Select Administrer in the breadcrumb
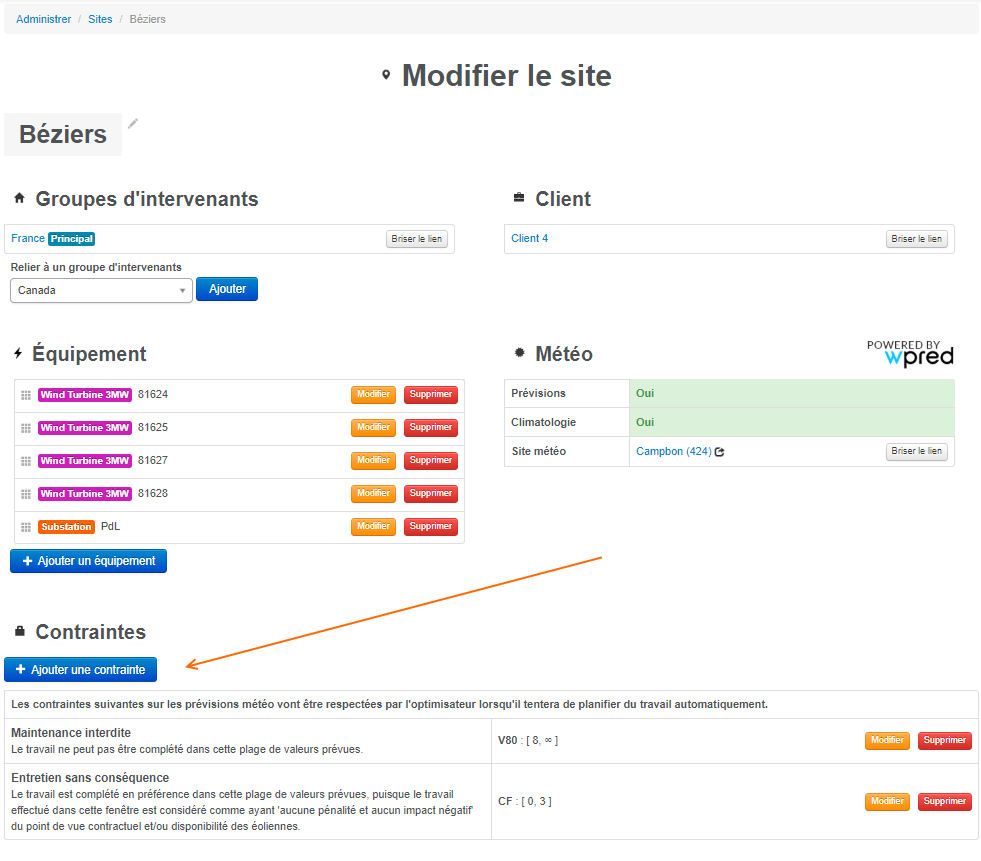Viewport: 981px width, 861px height. (43, 18)
